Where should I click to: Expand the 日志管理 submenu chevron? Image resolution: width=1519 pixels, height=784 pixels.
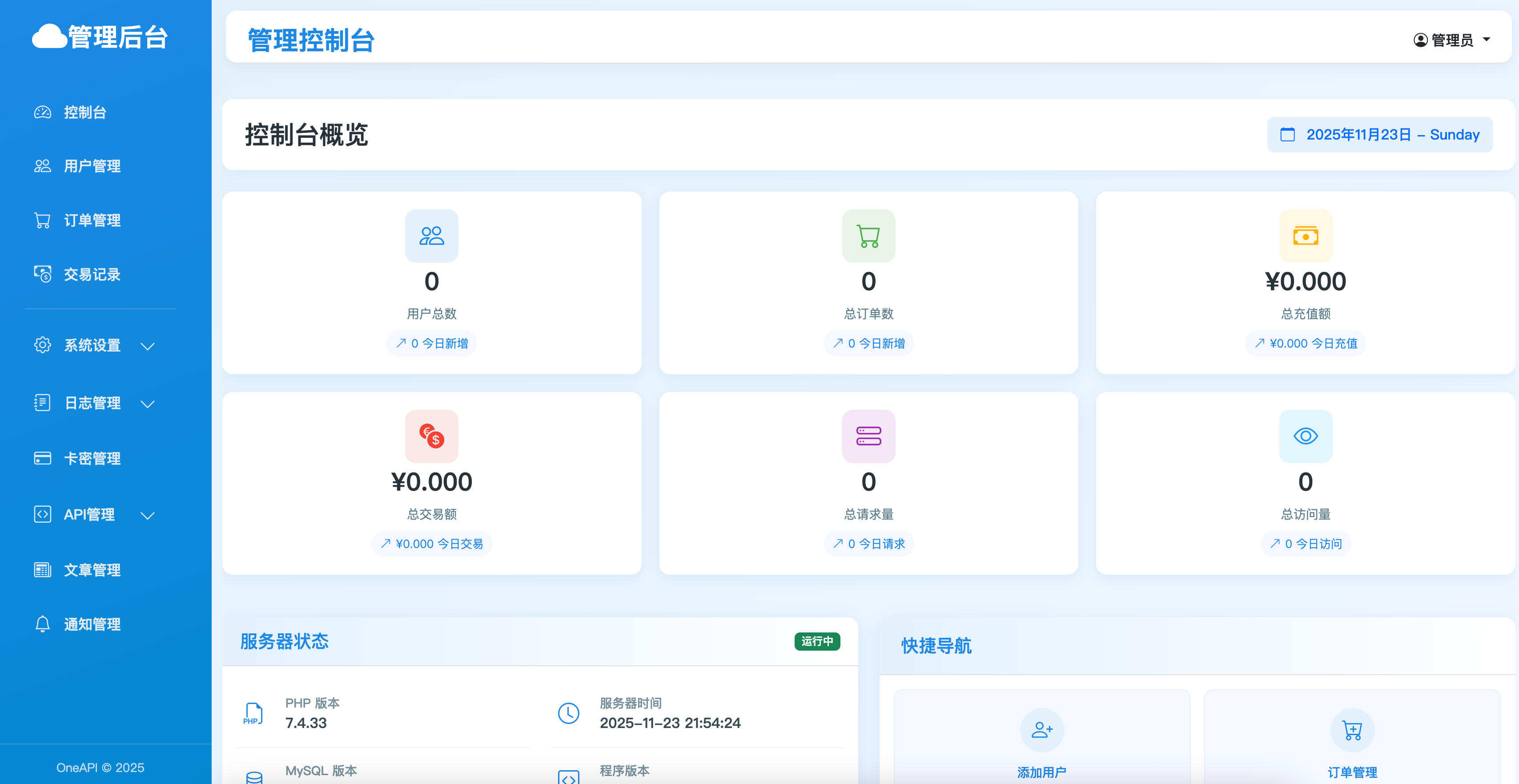148,404
